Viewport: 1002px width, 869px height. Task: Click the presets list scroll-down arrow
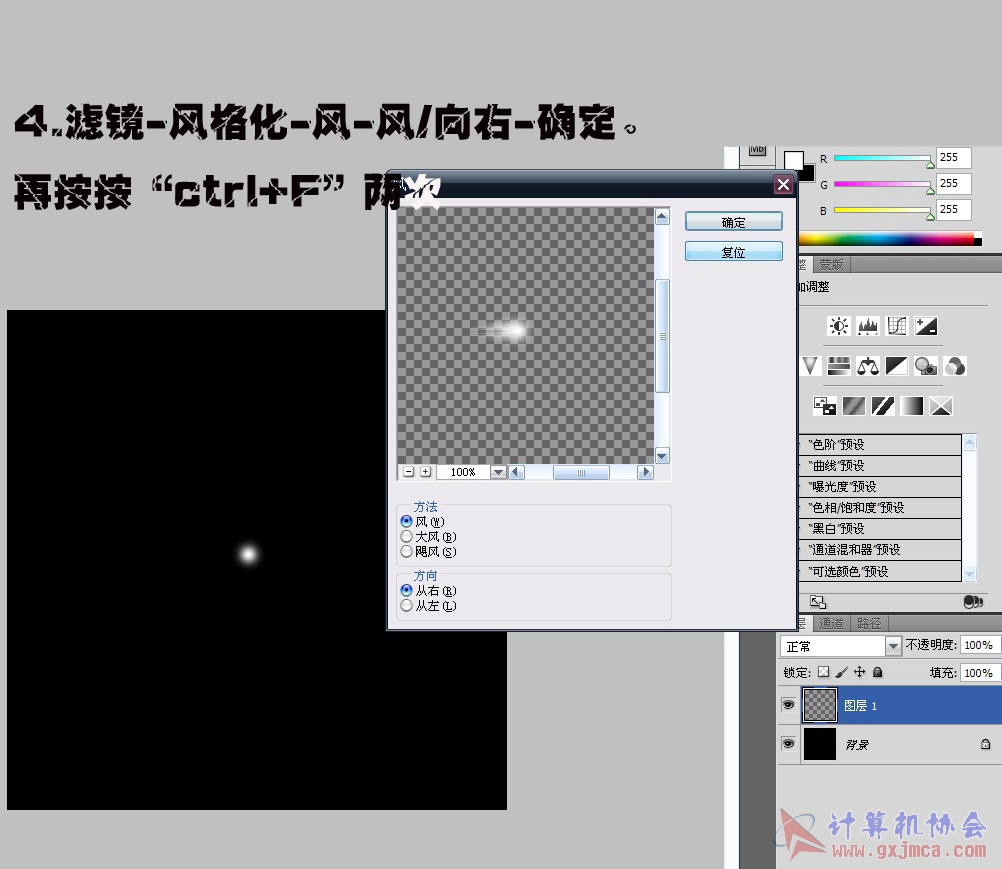pyautogui.click(x=969, y=573)
